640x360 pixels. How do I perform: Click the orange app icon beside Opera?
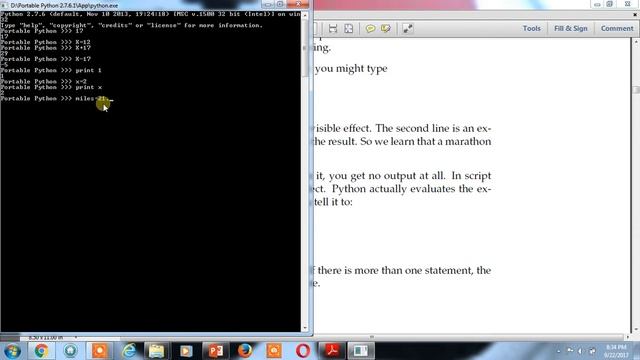pyautogui.click(x=274, y=351)
